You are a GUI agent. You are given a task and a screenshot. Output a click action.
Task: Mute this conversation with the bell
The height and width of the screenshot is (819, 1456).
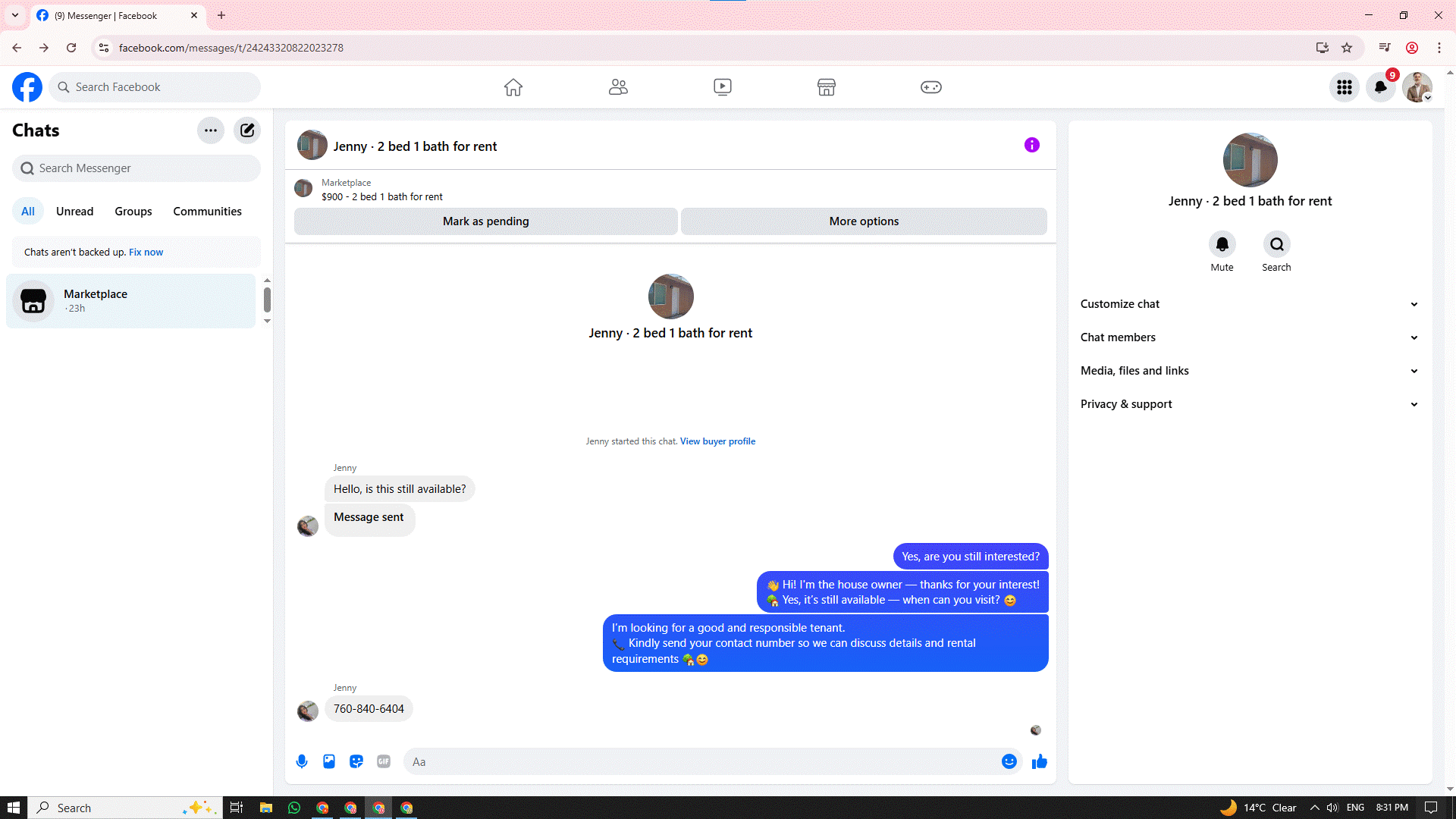1222,244
